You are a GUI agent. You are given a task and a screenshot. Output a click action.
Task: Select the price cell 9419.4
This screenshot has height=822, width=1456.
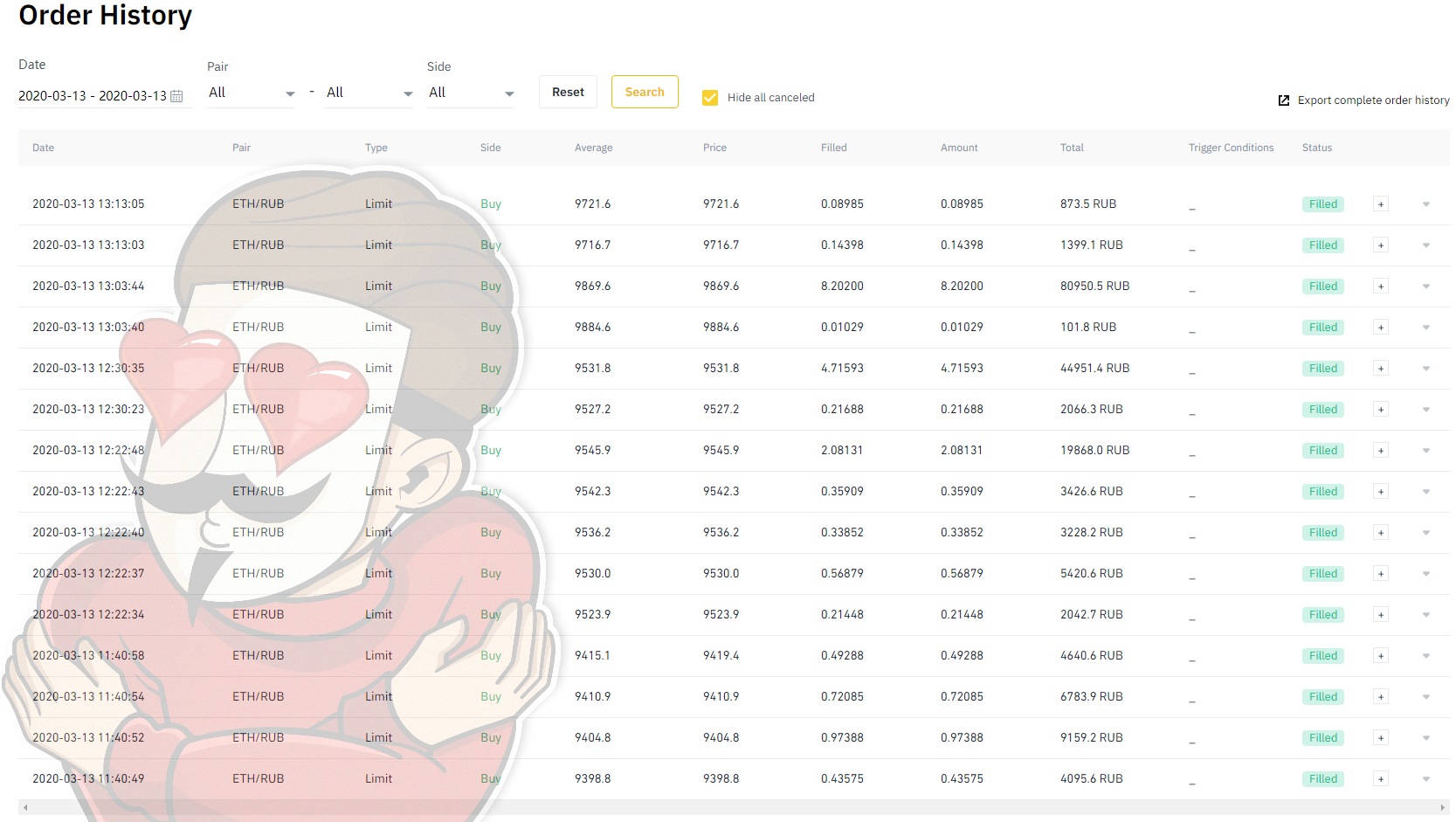point(721,656)
